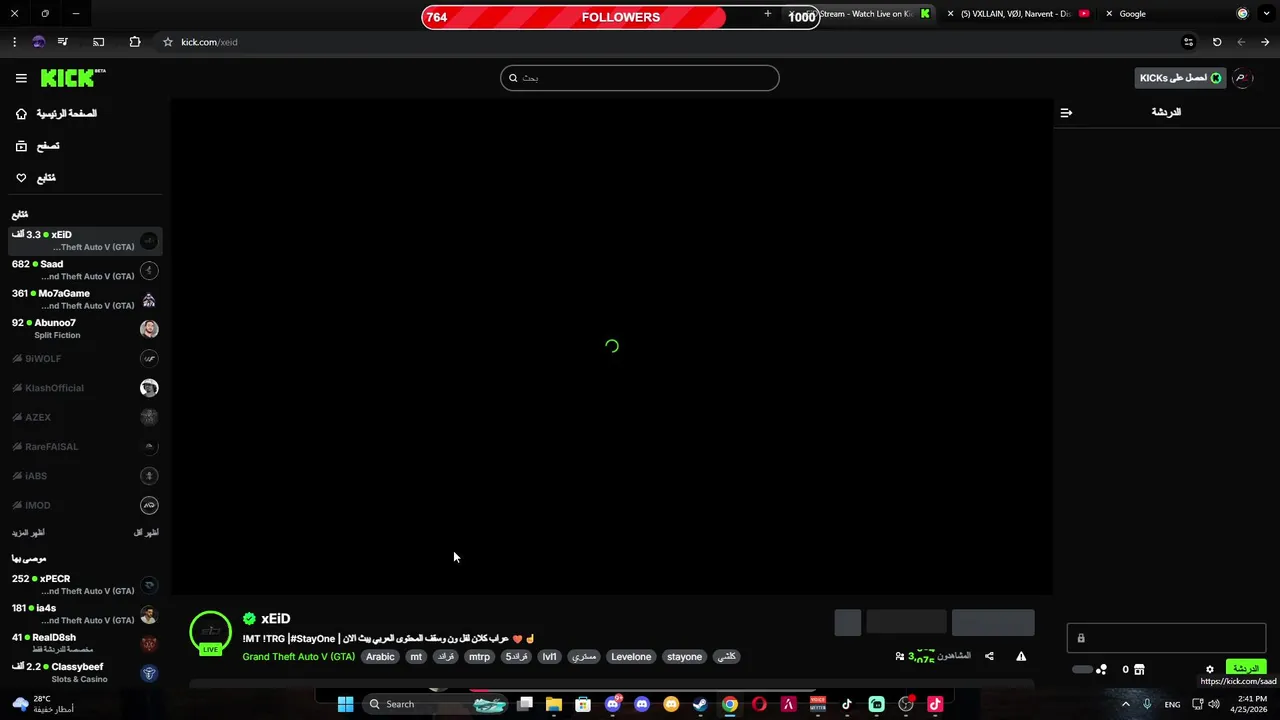Open Saad channel in followed list

click(85, 270)
